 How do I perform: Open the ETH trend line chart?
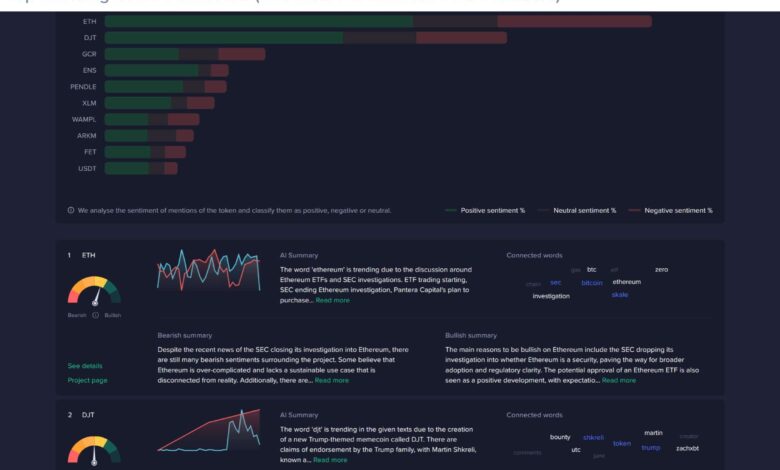pos(208,270)
